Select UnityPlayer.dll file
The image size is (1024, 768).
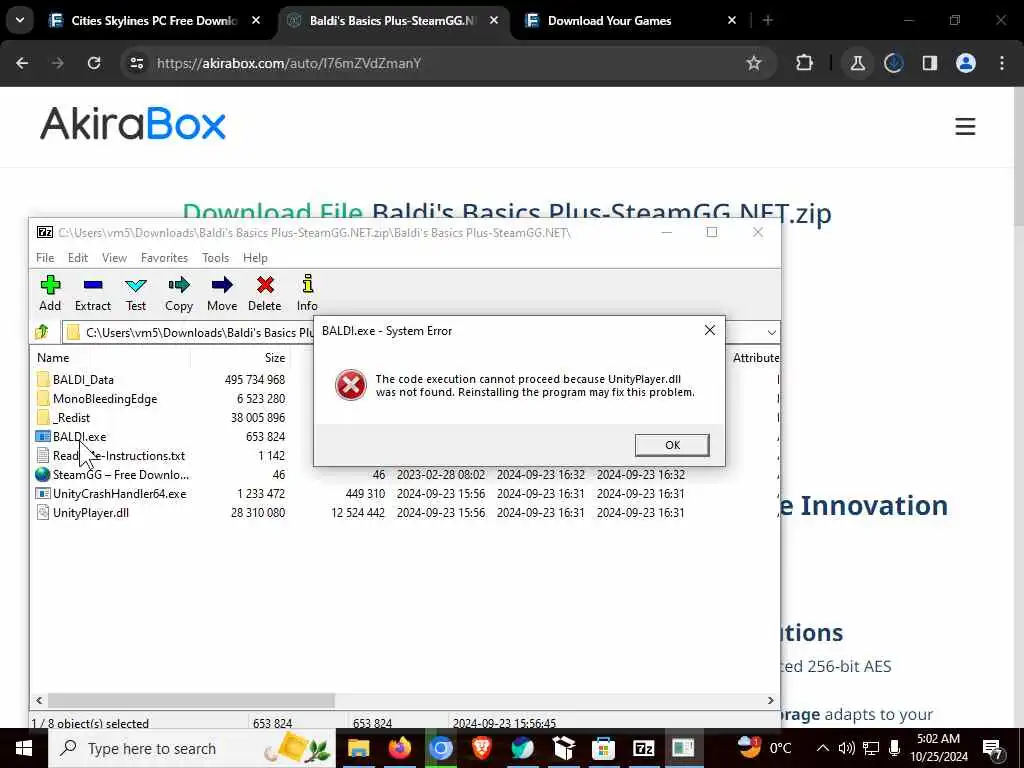pos(90,513)
